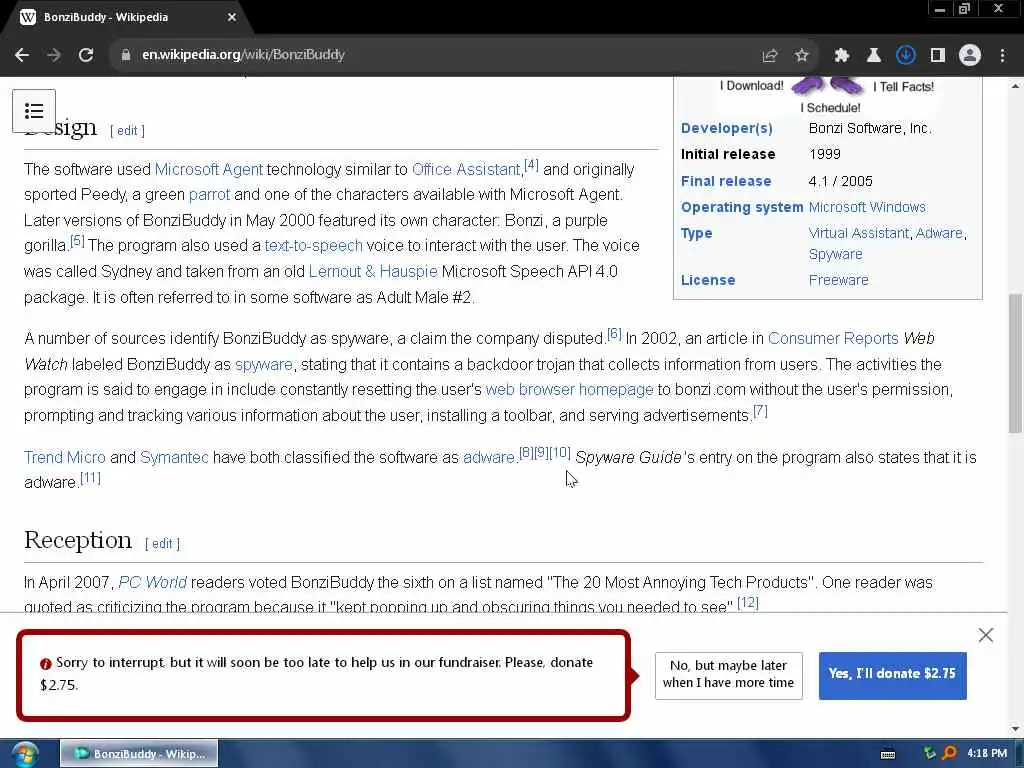
Task: Click the blue download extension icon
Action: coord(905,55)
